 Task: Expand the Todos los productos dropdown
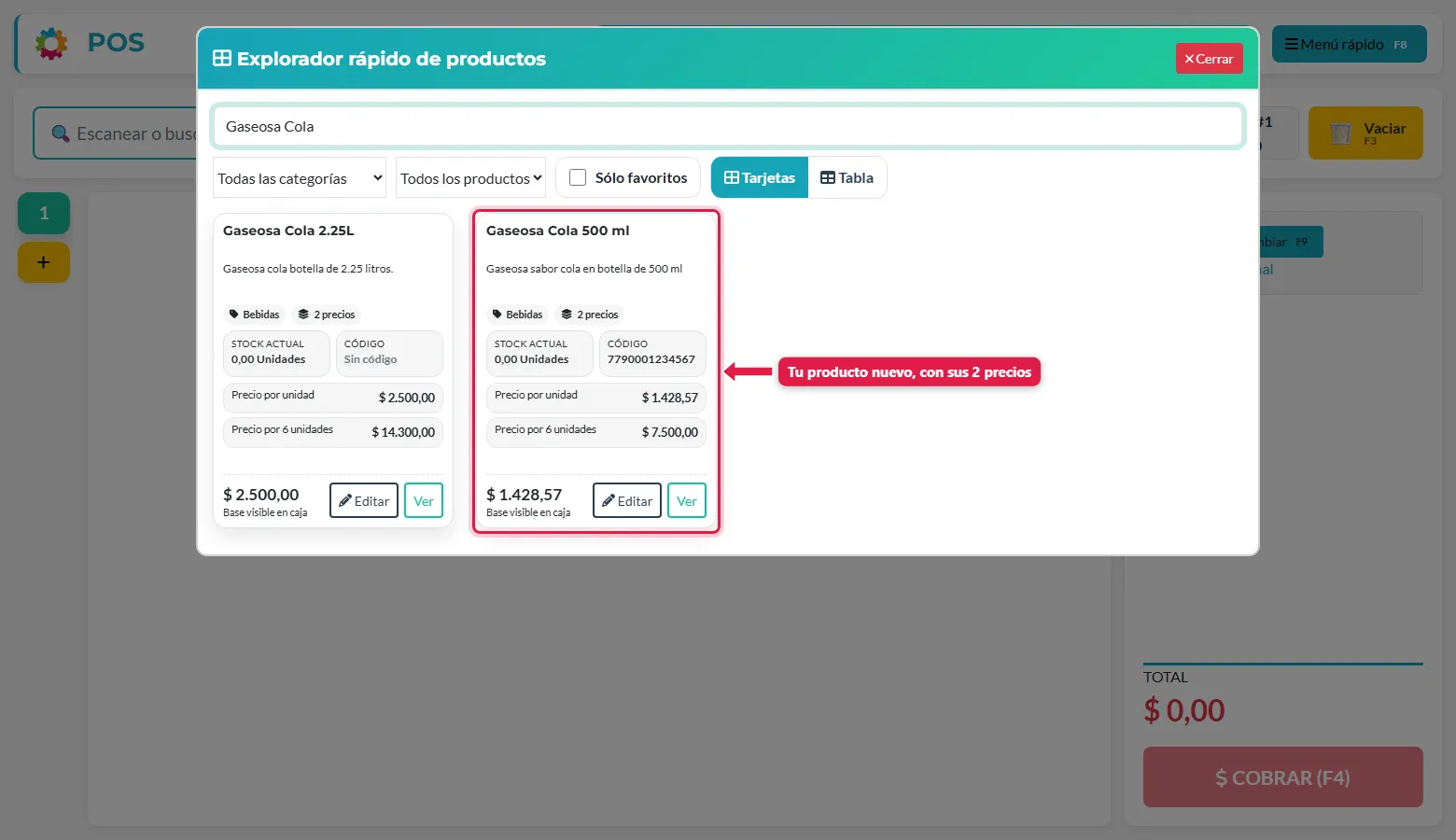[470, 178]
